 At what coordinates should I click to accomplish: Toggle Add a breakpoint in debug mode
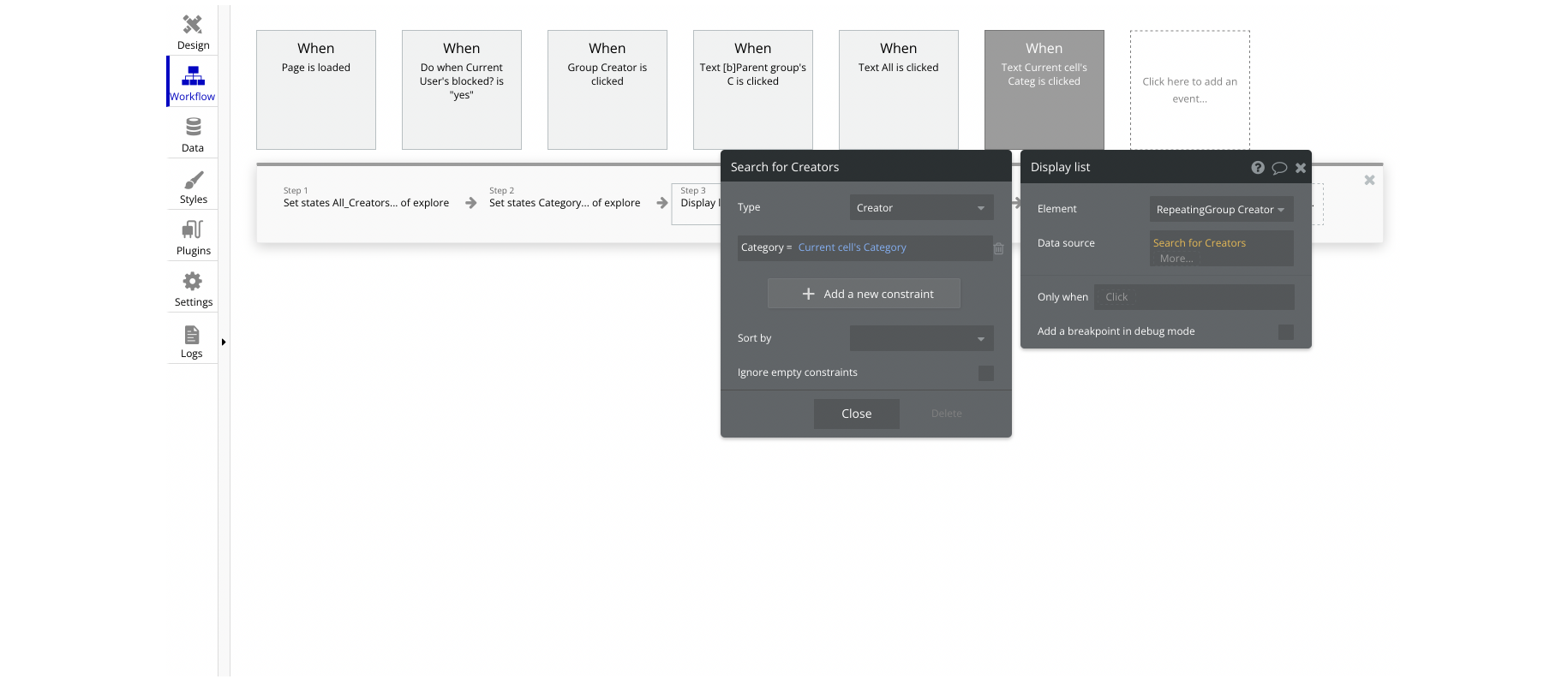pos(1285,332)
